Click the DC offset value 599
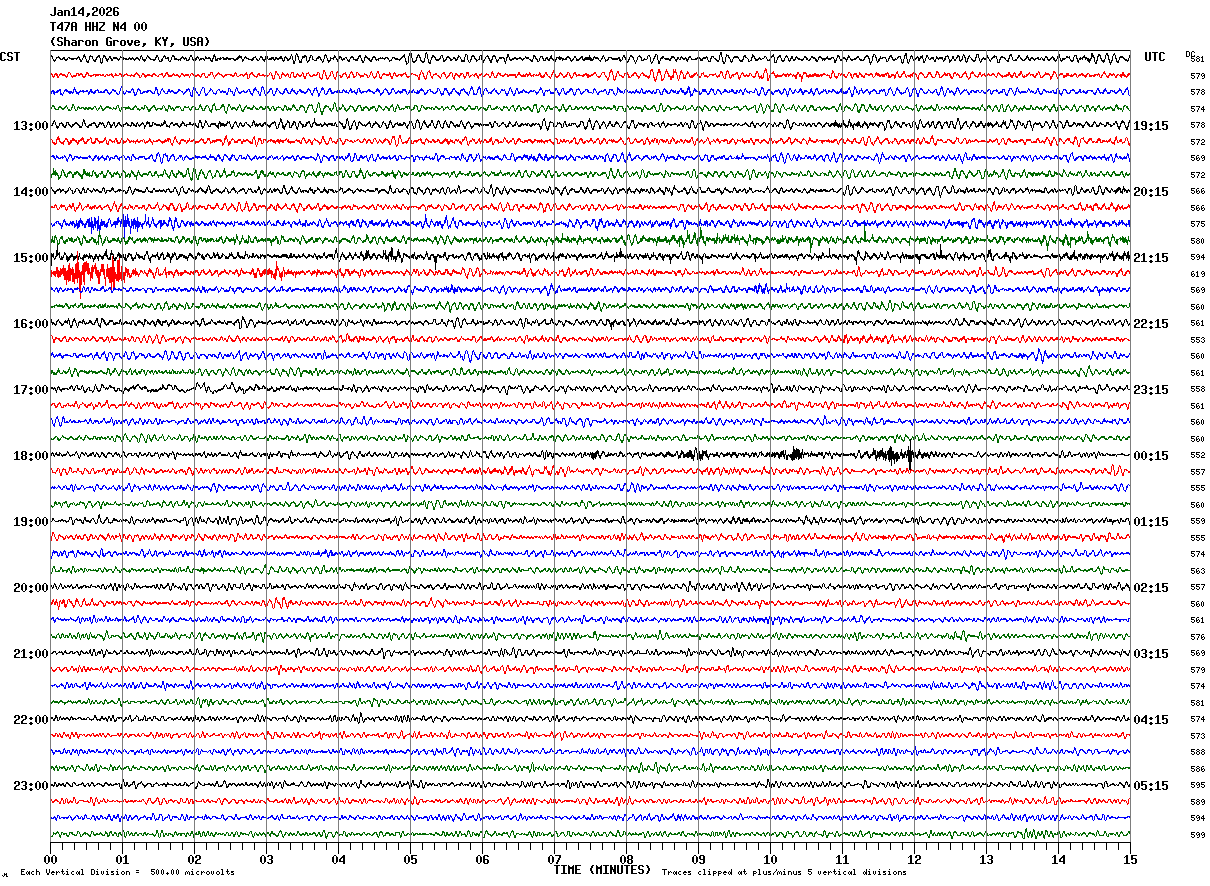The image size is (1210, 886). pyautogui.click(x=1197, y=835)
